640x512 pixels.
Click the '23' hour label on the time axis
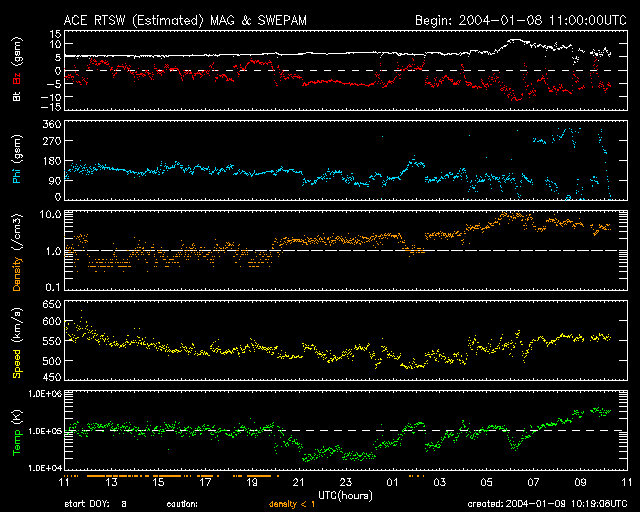pyautogui.click(x=346, y=483)
